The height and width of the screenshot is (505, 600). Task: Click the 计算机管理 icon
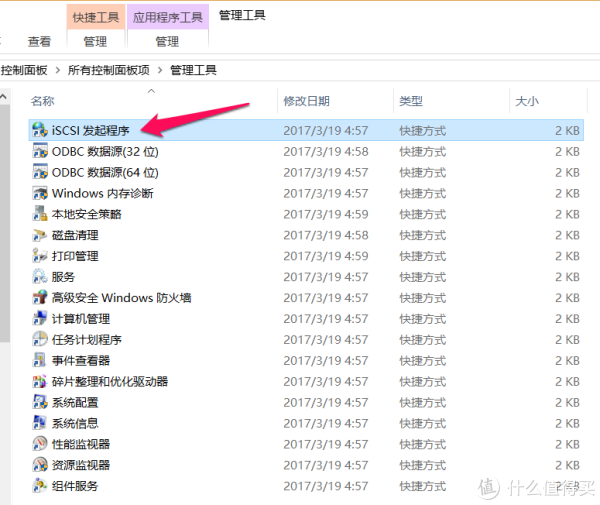[40, 319]
